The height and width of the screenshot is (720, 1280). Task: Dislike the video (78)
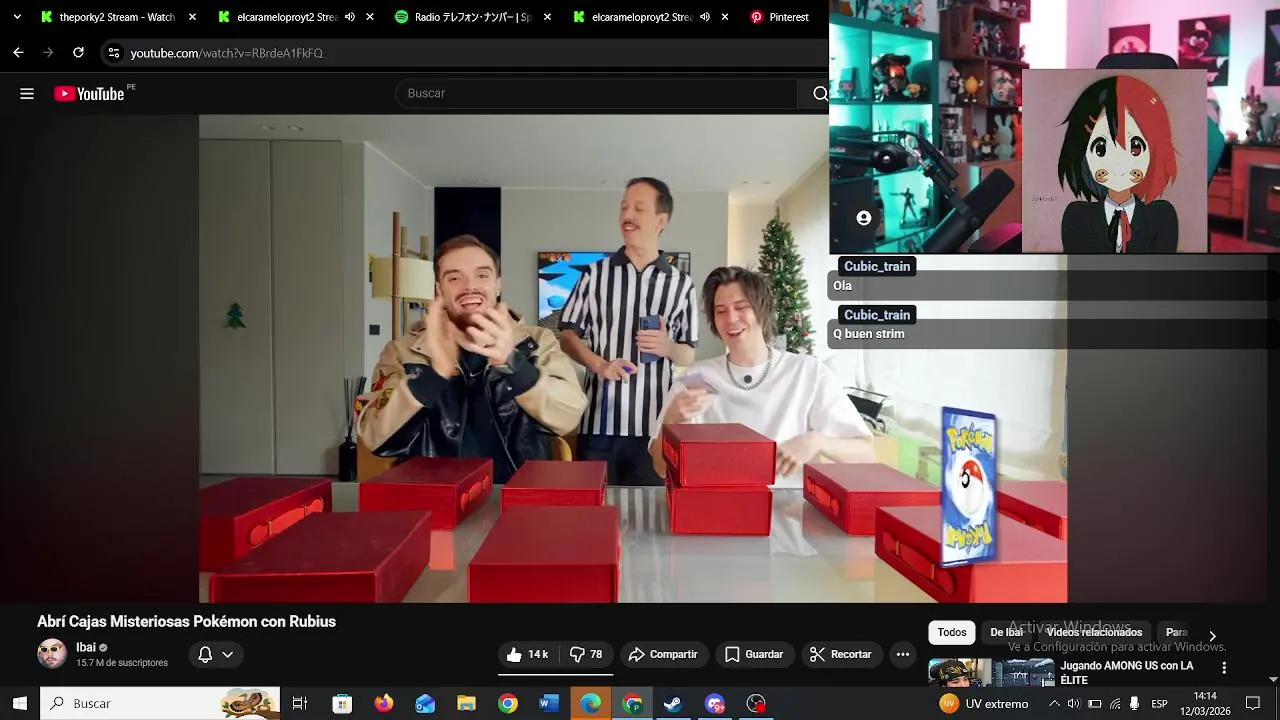click(586, 654)
